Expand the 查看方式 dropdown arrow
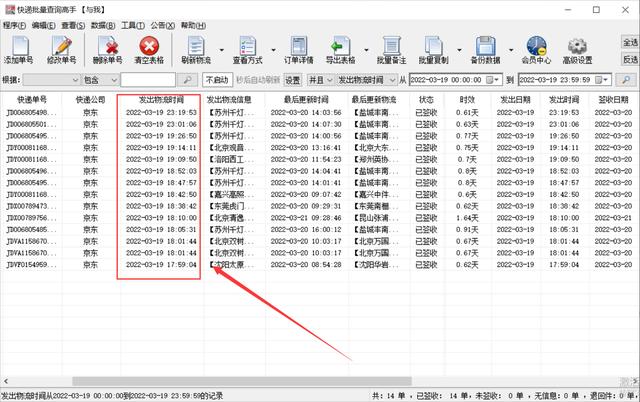This screenshot has width=640, height=402. pyautogui.click(x=273, y=50)
